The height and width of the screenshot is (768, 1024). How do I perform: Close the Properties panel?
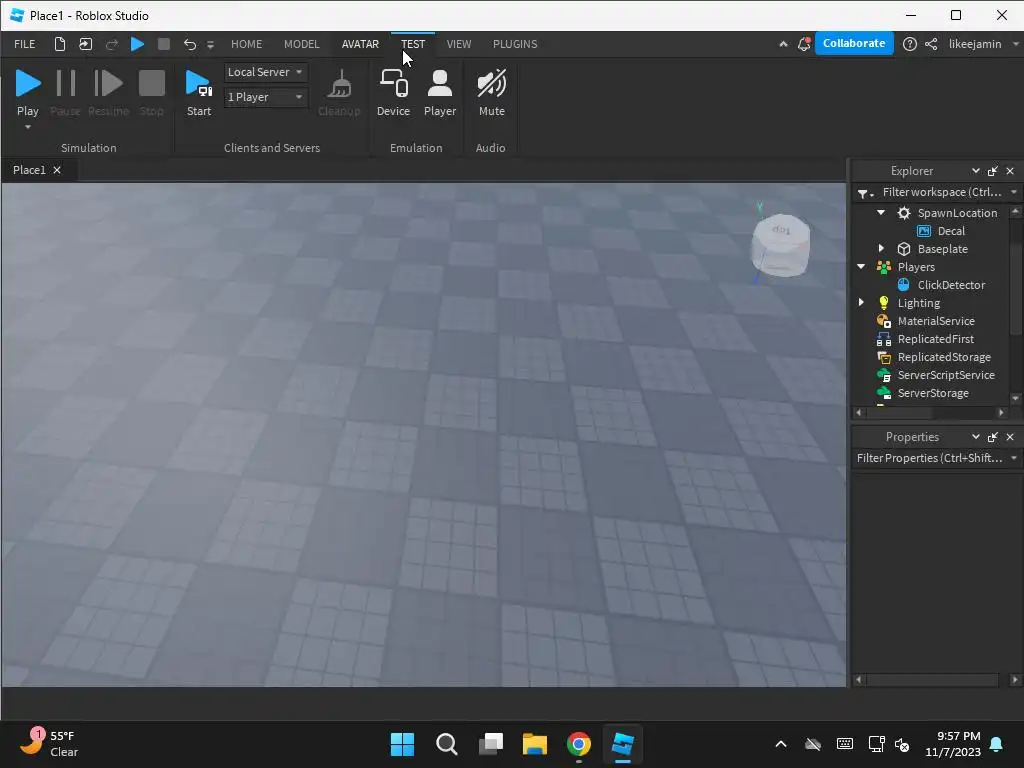coord(1010,436)
